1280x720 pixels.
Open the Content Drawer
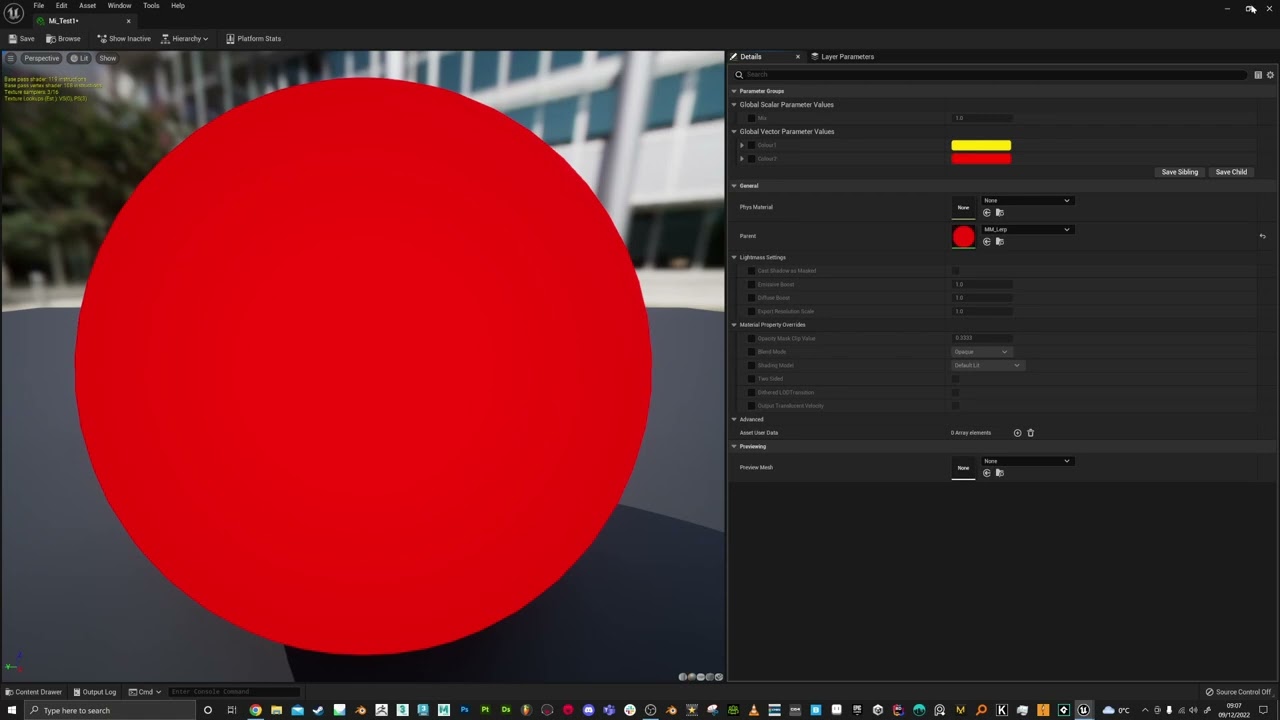pos(33,692)
